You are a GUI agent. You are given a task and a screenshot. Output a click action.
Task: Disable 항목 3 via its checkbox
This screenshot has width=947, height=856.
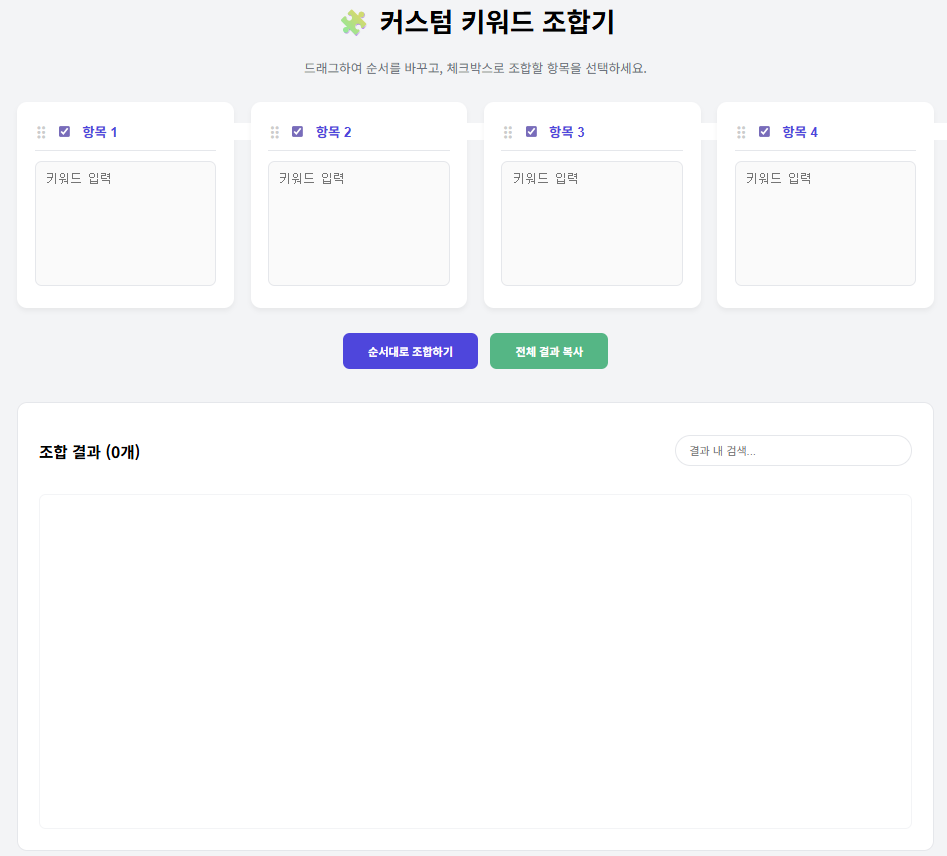tap(531, 130)
